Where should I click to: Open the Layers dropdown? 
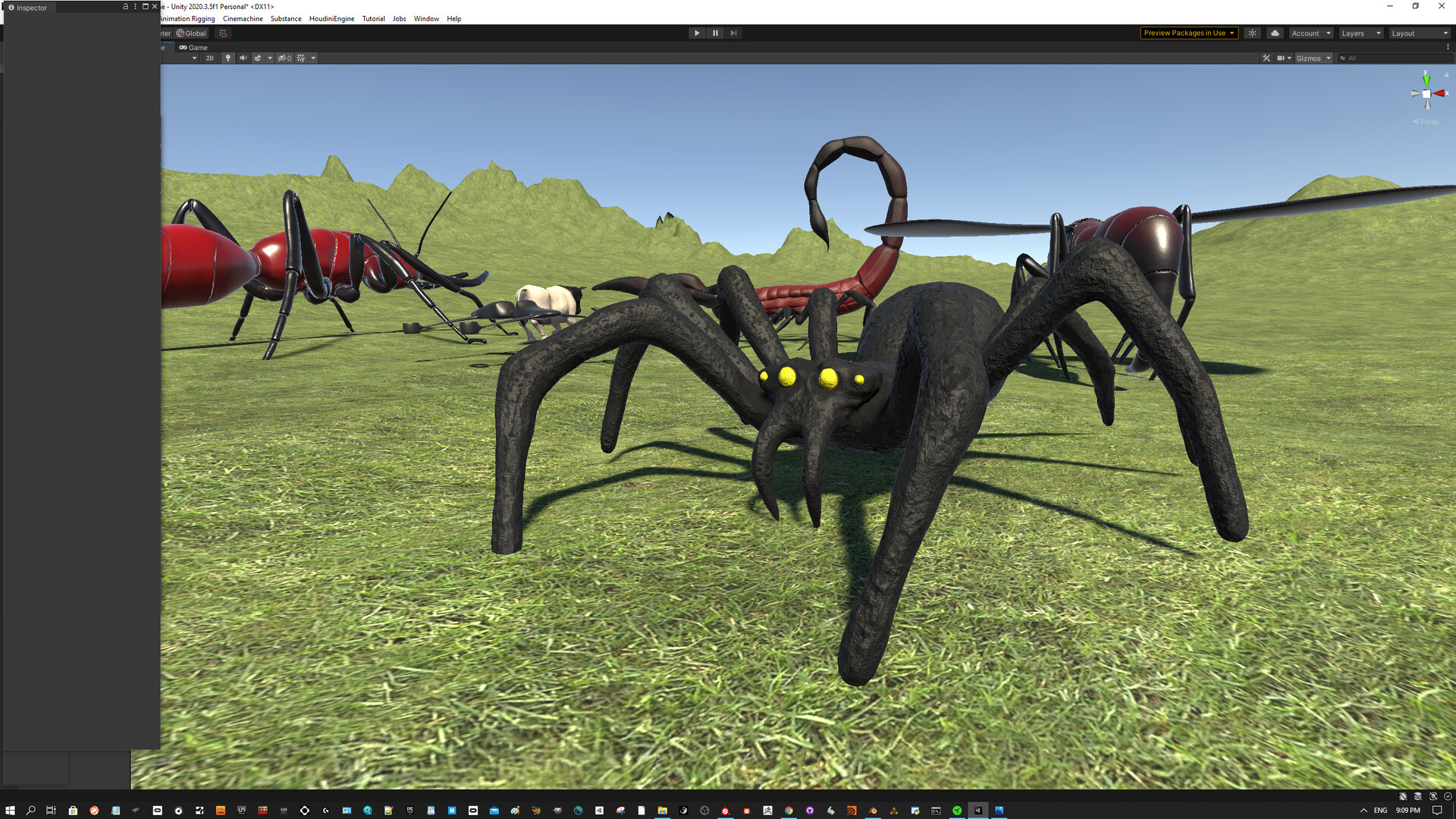1360,33
